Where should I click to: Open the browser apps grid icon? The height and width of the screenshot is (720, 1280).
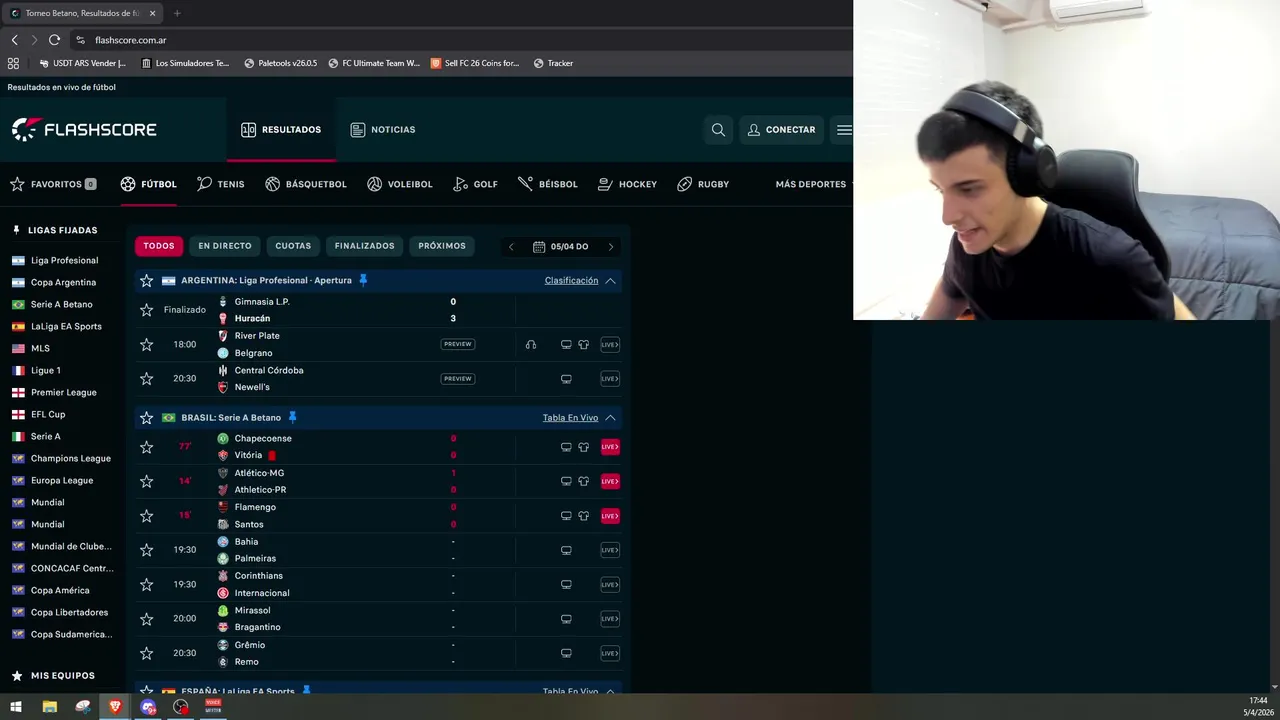(x=13, y=63)
